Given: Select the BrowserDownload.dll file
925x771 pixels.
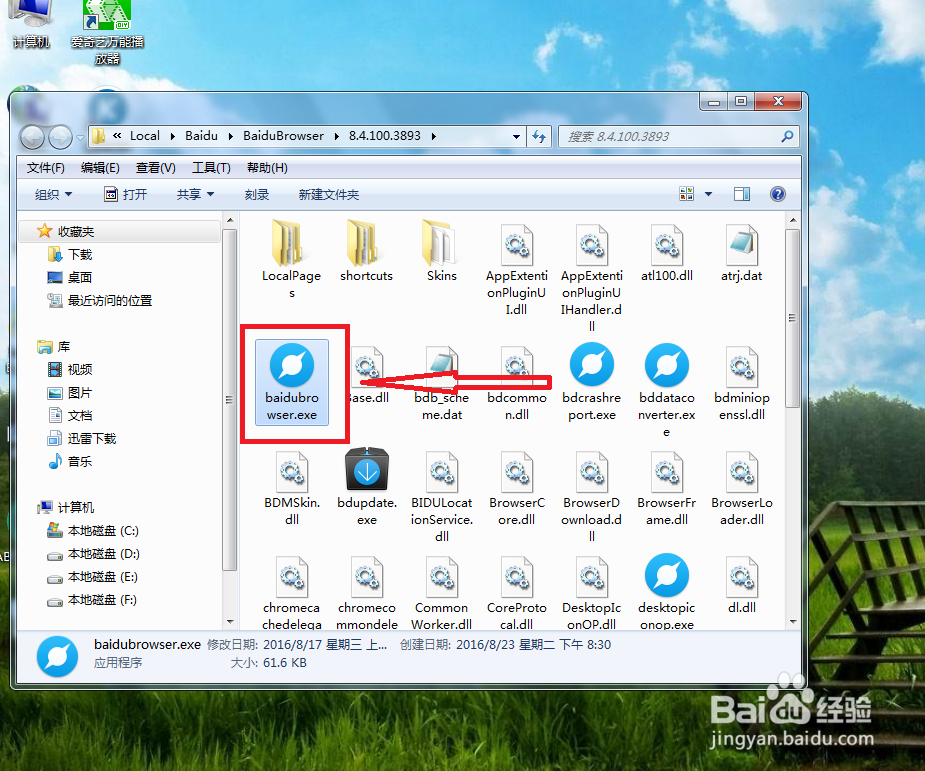Looking at the screenshot, I should click(591, 496).
